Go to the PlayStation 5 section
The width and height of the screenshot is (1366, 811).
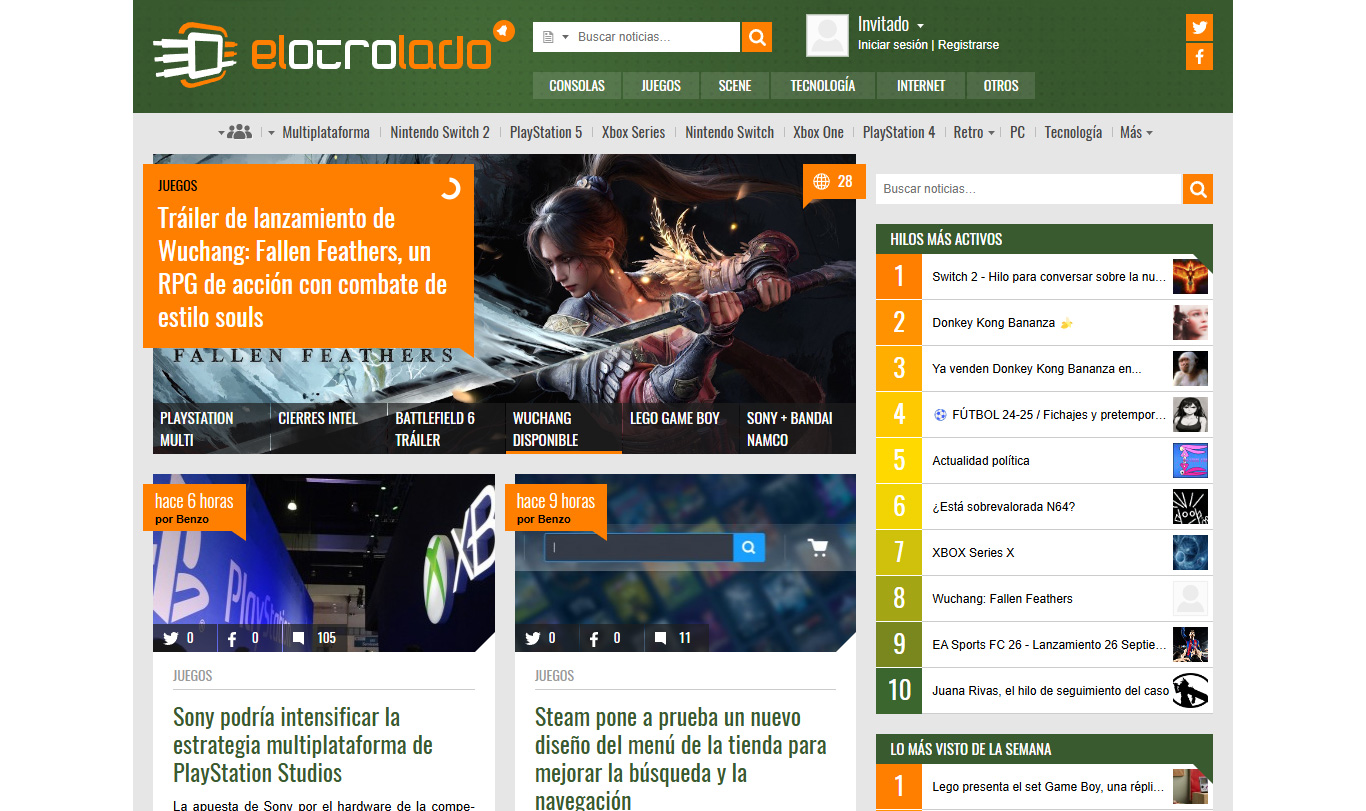pos(546,132)
